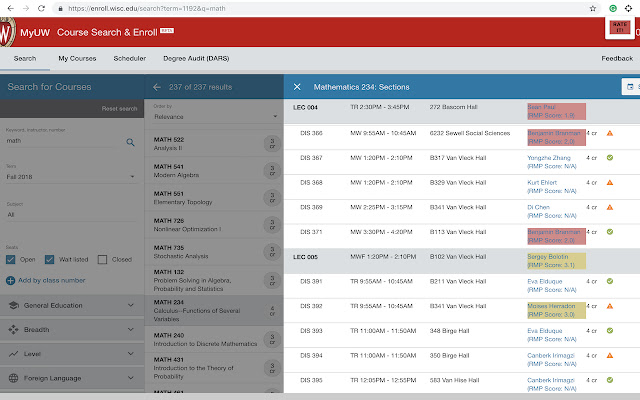Expand the General Education filter section

pos(72,305)
